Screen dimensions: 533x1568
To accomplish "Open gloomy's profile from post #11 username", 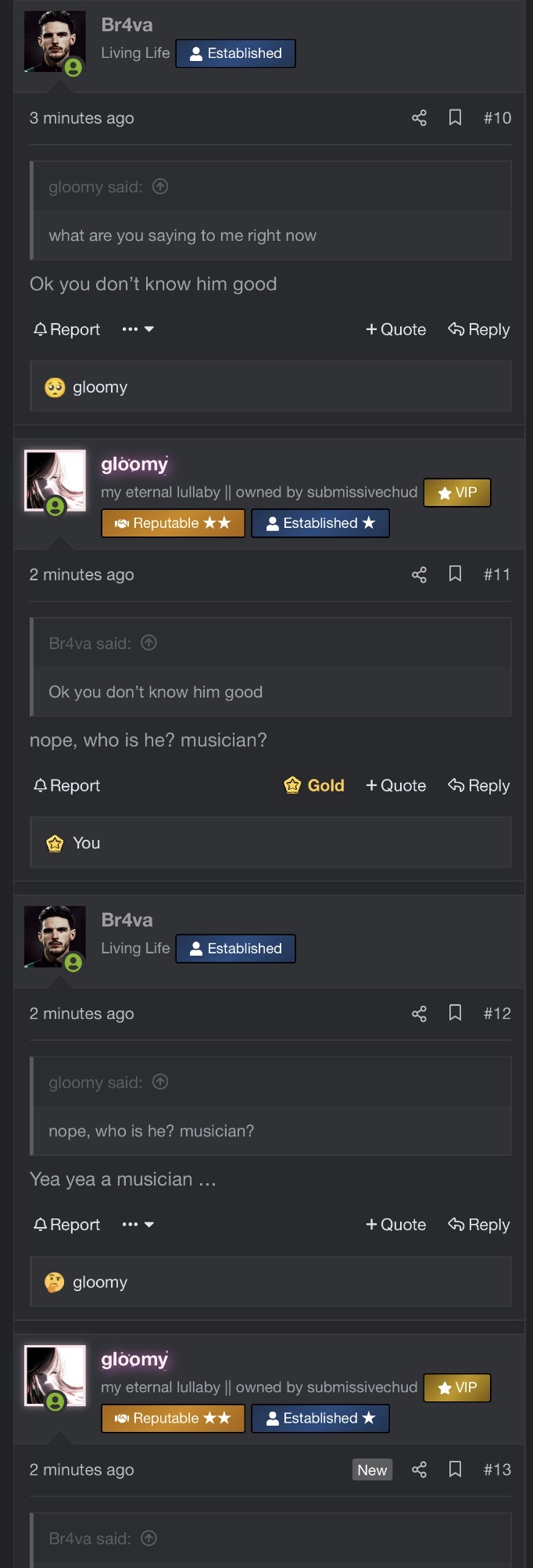I will tap(134, 465).
